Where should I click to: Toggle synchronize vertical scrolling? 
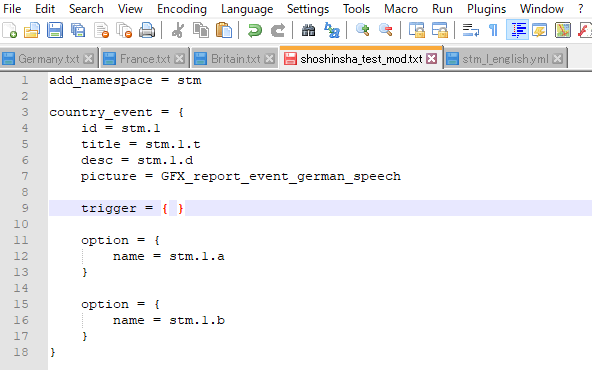click(x=417, y=30)
